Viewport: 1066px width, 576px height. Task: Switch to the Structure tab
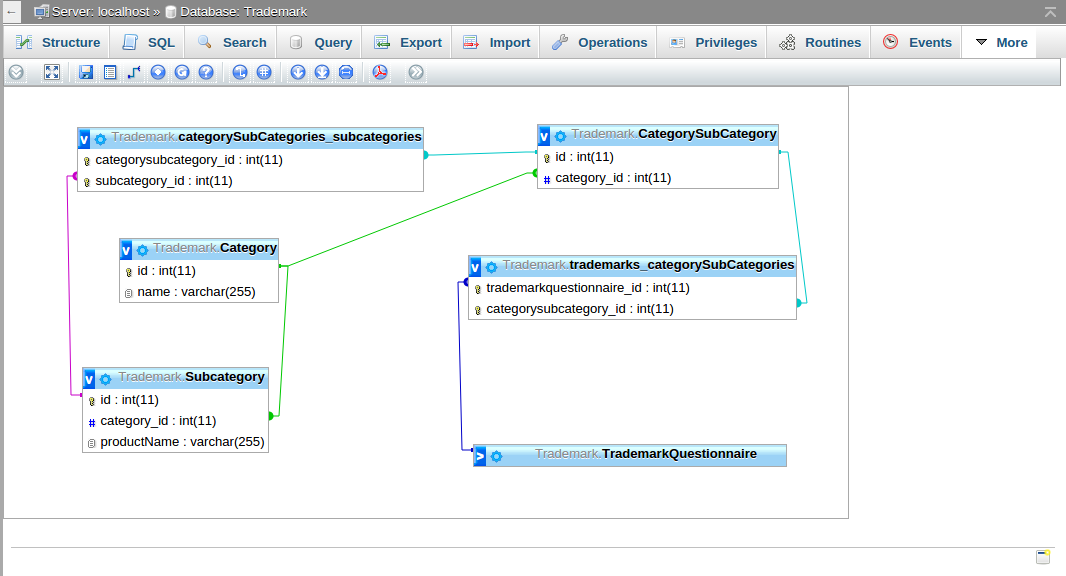[58, 42]
